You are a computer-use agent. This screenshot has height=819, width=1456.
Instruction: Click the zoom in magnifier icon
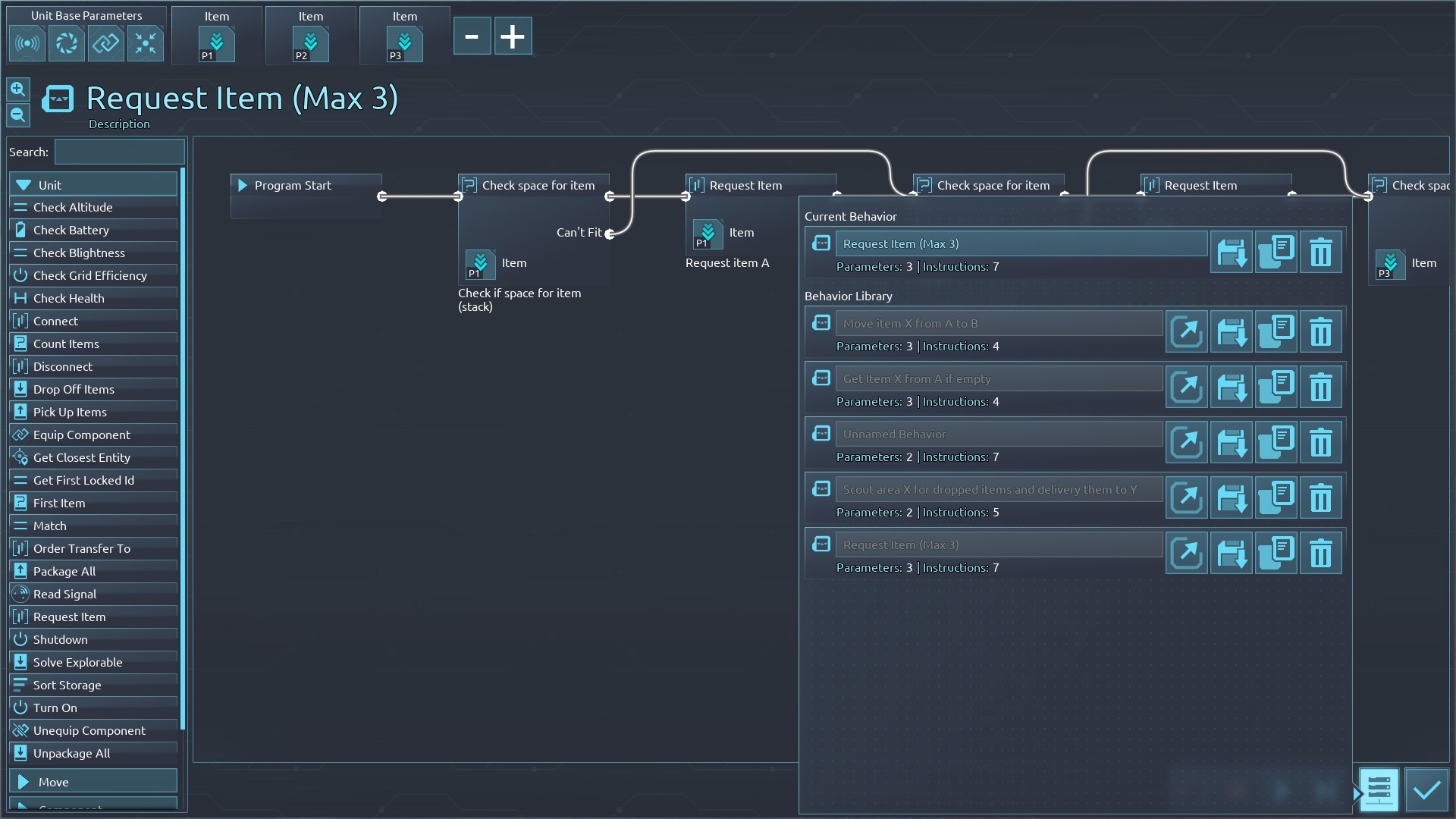[18, 89]
